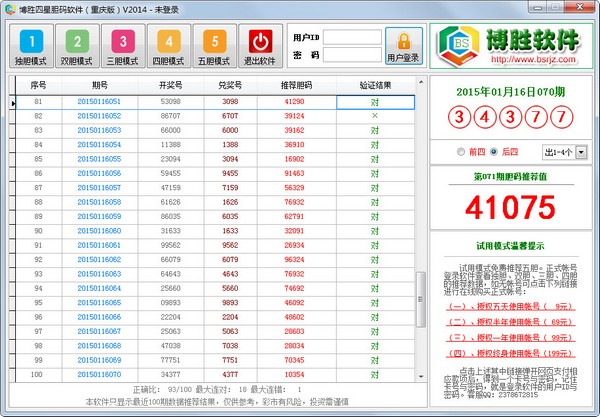Open link 授权半年使用帐号 (69元)

pyautogui.click(x=510, y=322)
